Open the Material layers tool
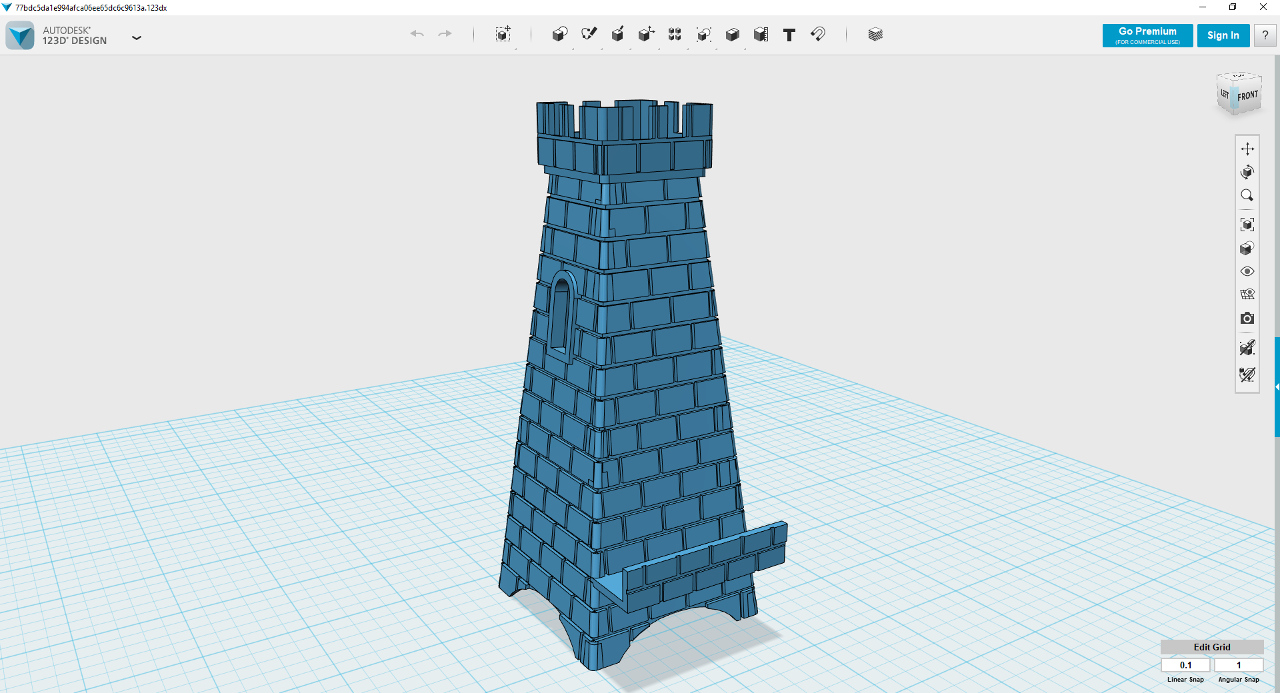 pos(876,34)
